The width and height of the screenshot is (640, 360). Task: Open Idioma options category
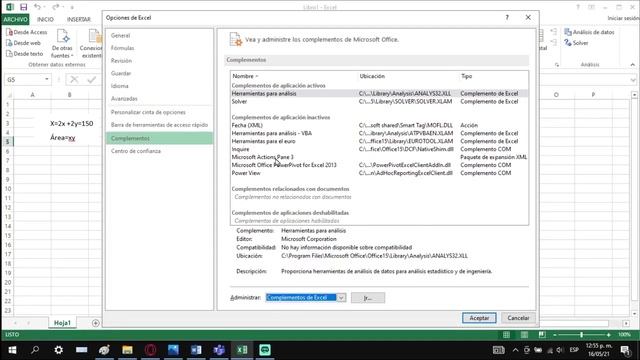pos(159,86)
